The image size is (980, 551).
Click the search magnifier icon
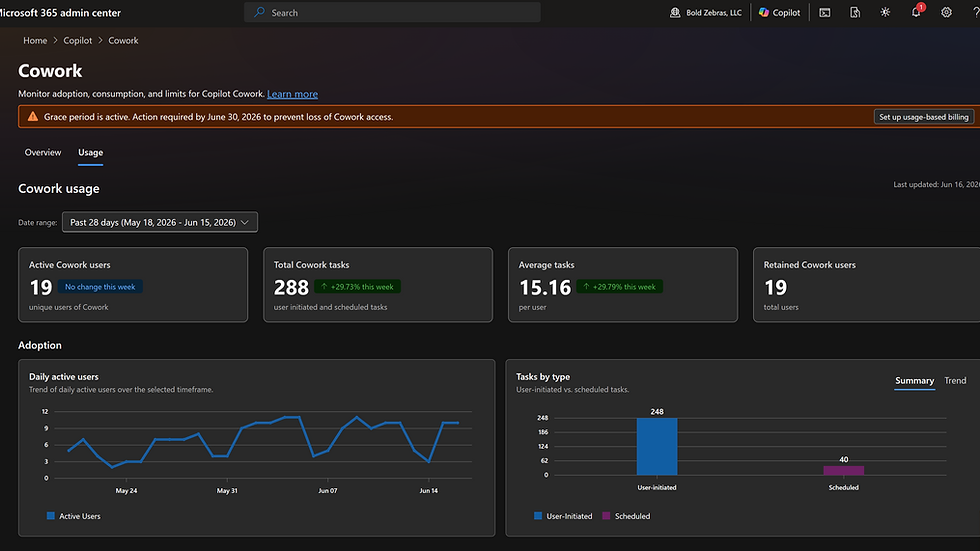[259, 12]
